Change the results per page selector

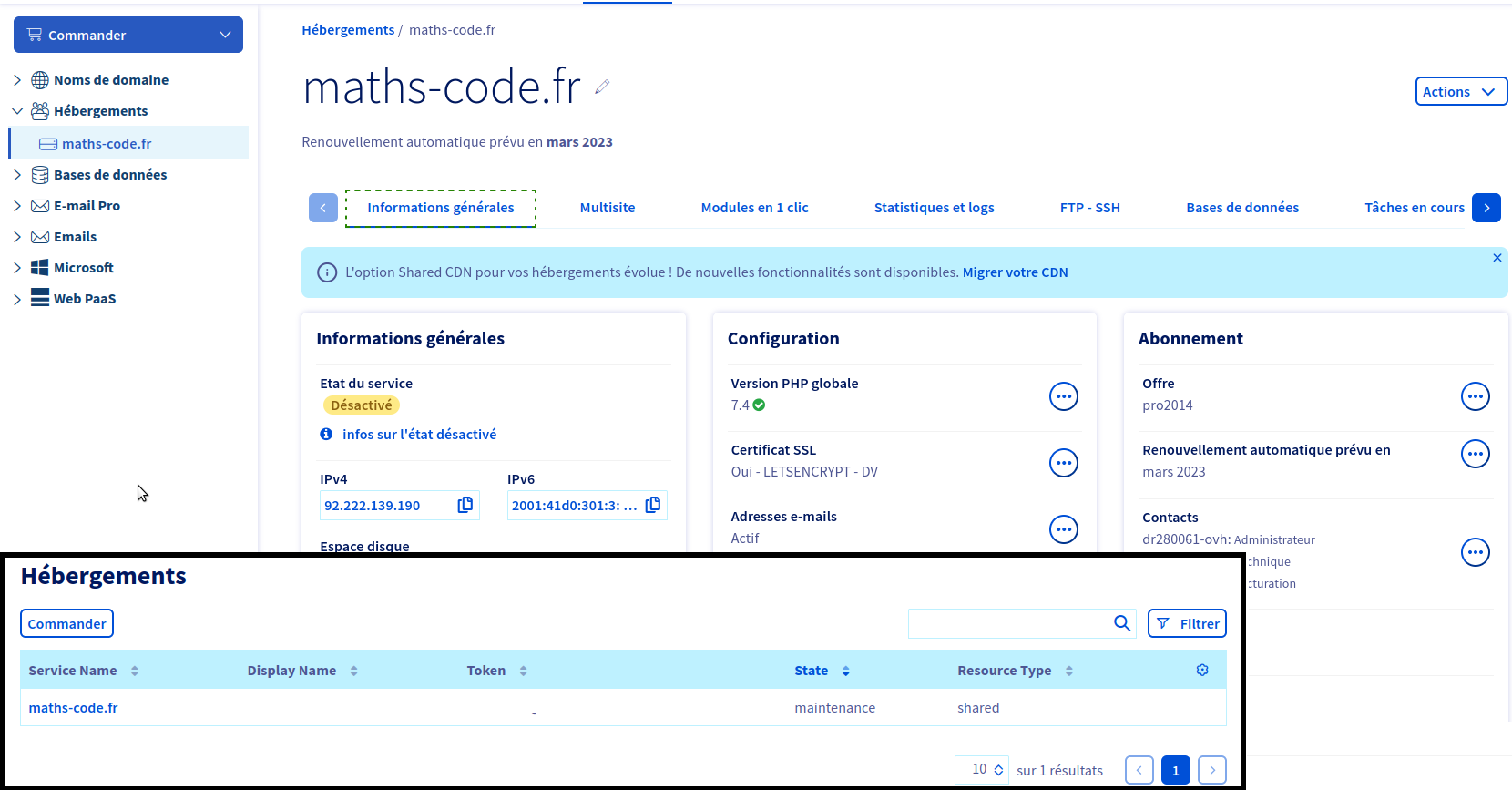click(981, 770)
